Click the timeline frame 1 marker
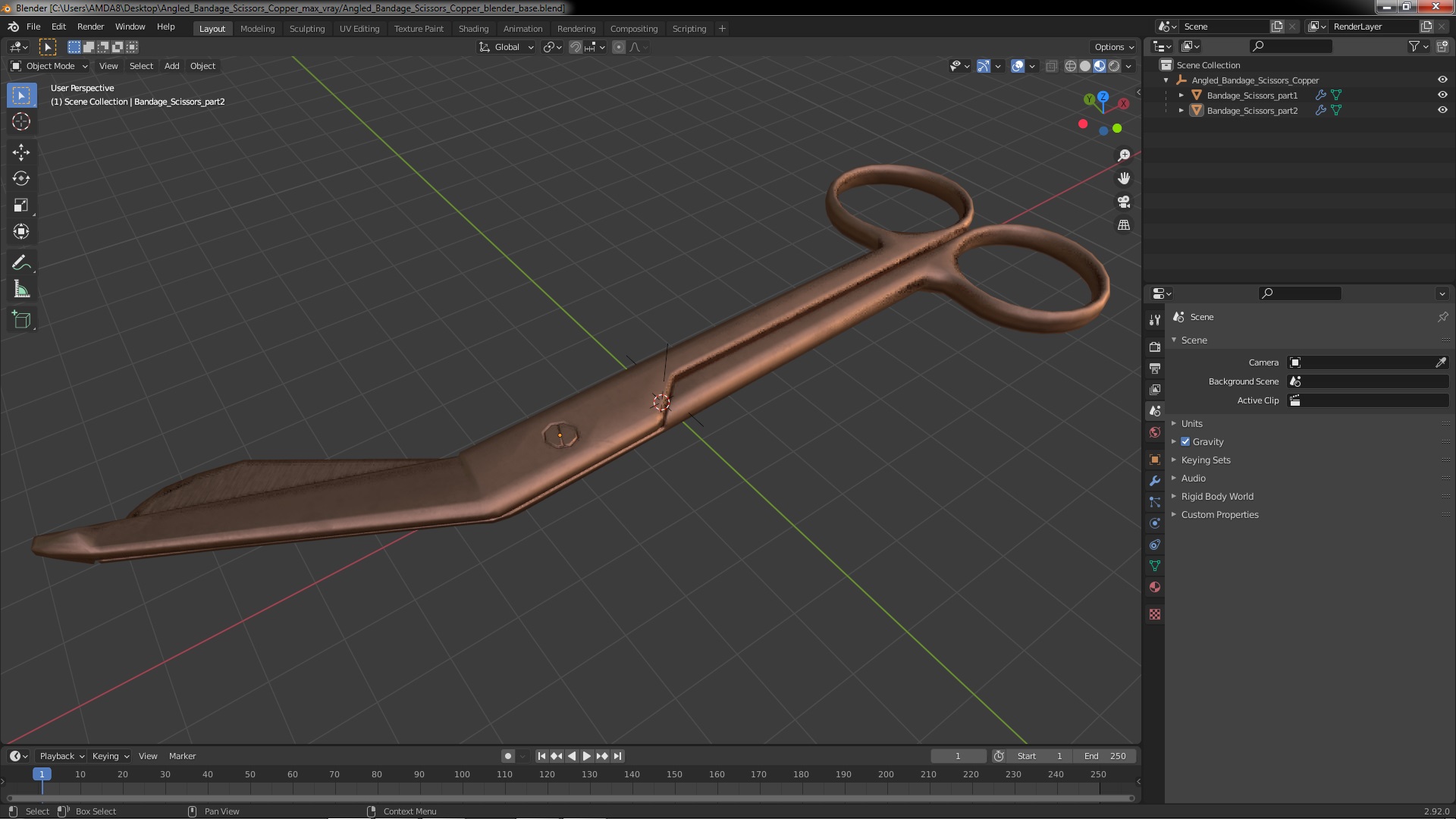The width and height of the screenshot is (1456, 819). coord(42,774)
